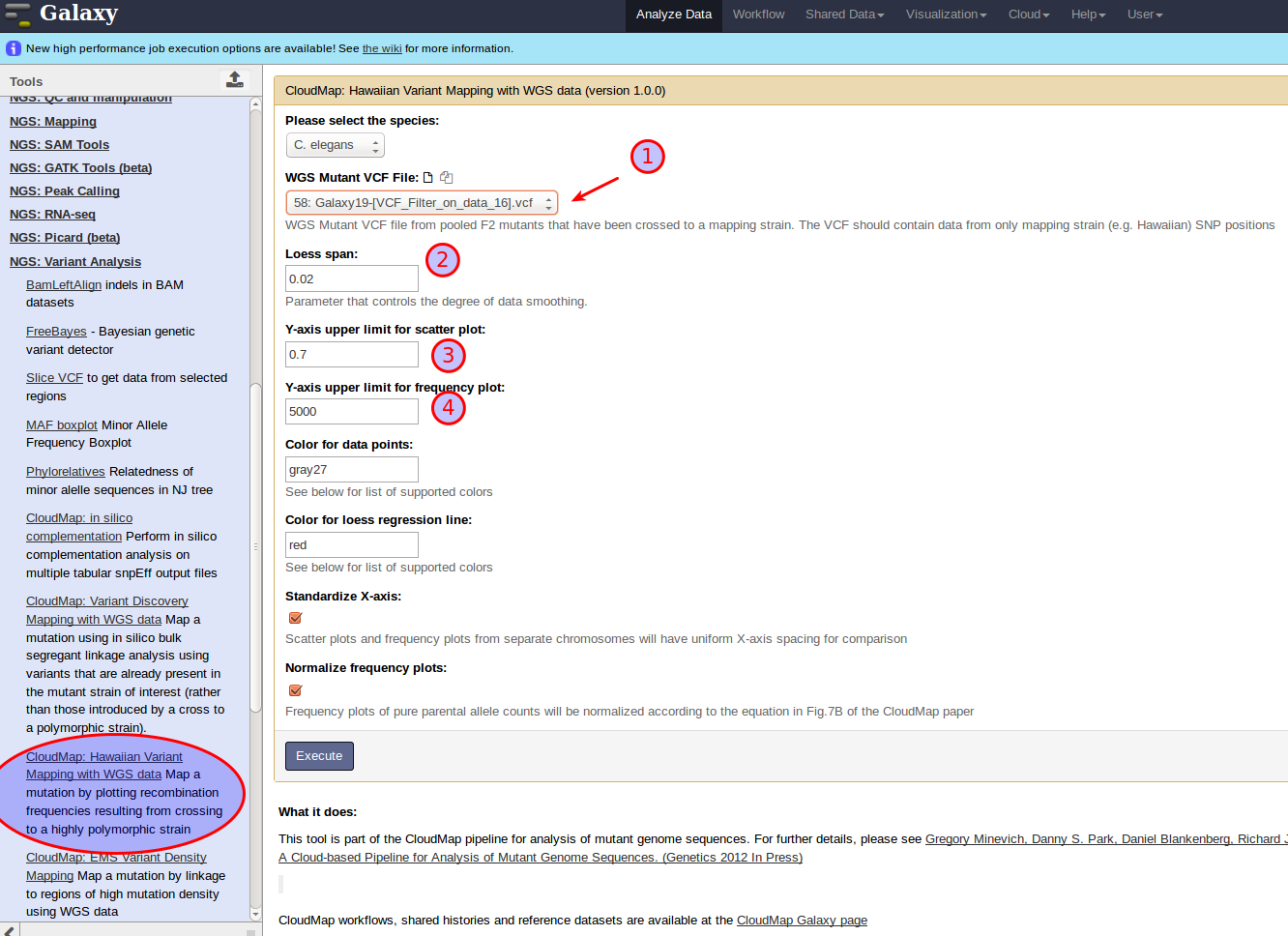Click the frequency plot Y-axis limit field

[352, 412]
